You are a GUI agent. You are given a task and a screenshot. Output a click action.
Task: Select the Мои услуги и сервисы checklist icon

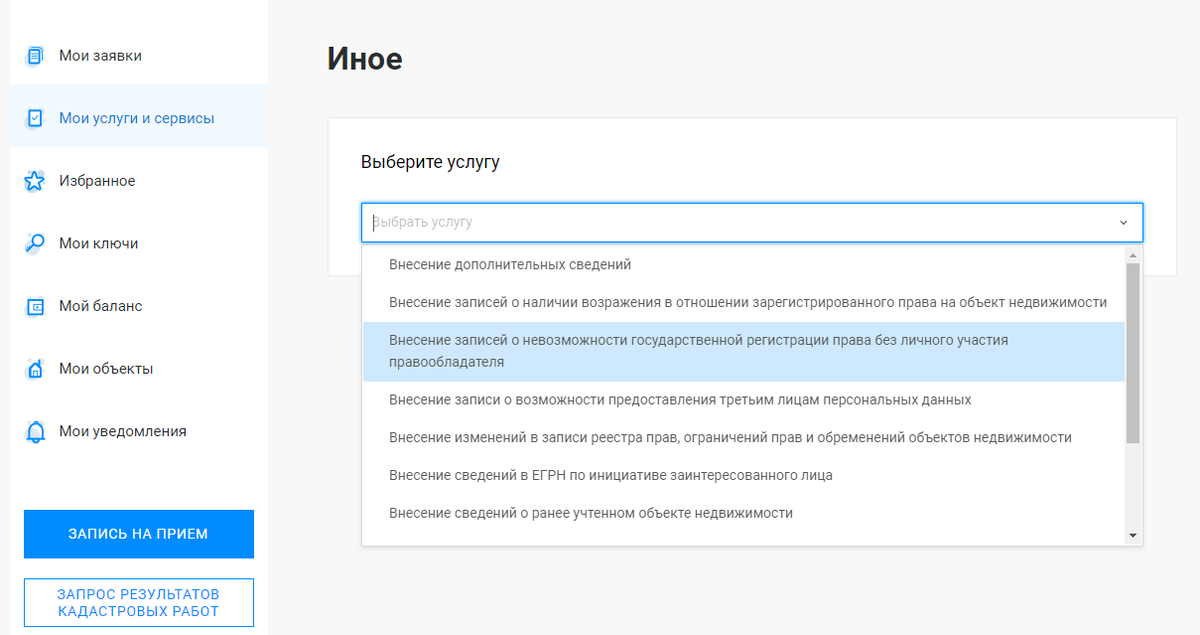(x=33, y=117)
